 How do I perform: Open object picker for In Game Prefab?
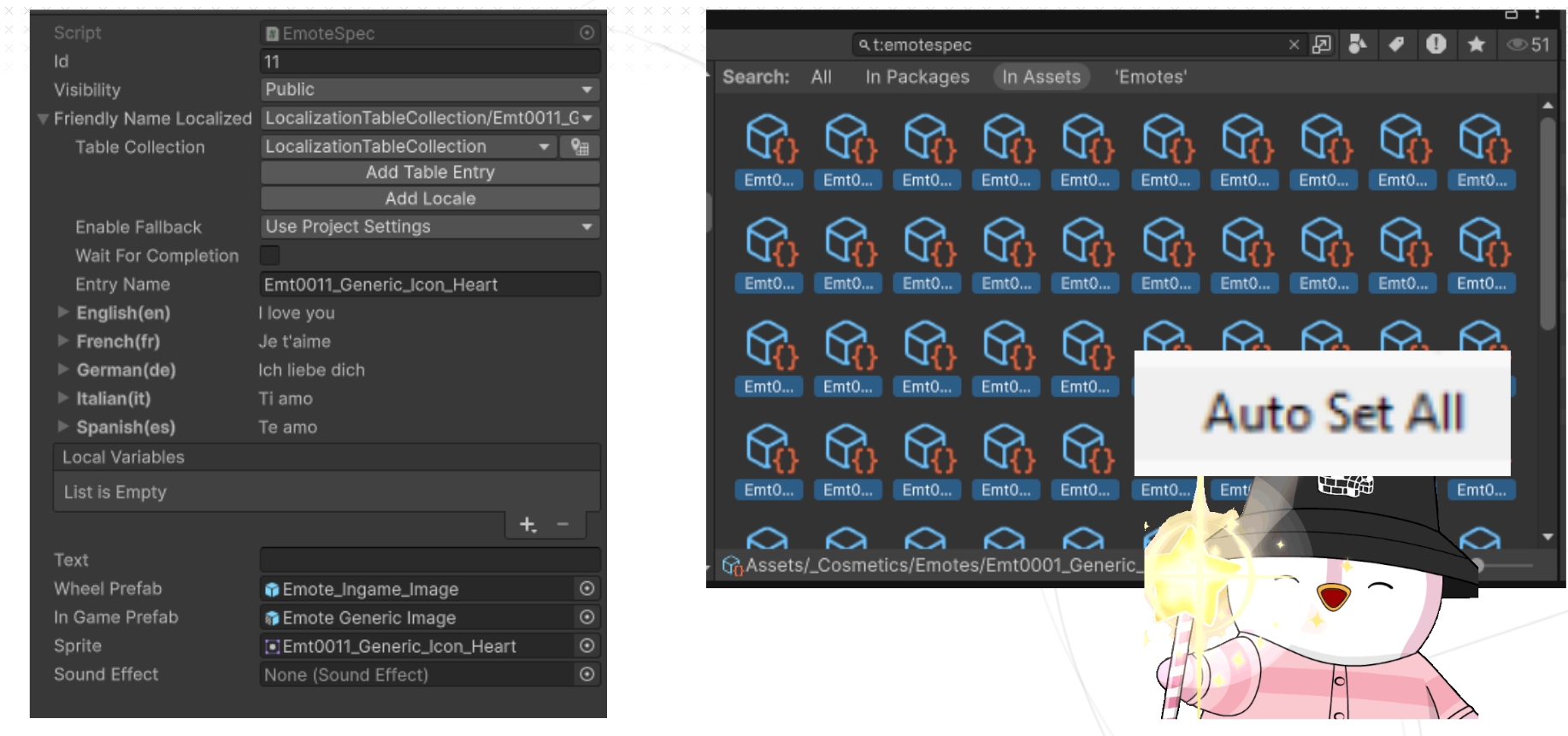pos(587,617)
